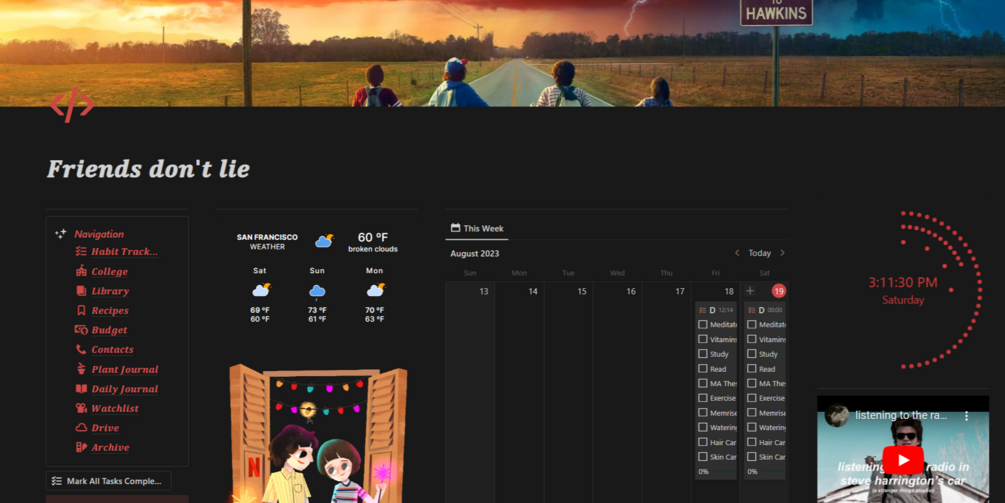This screenshot has width=1005, height=503.
Task: Click the edit-note icon beside Archive
Action: (81, 447)
